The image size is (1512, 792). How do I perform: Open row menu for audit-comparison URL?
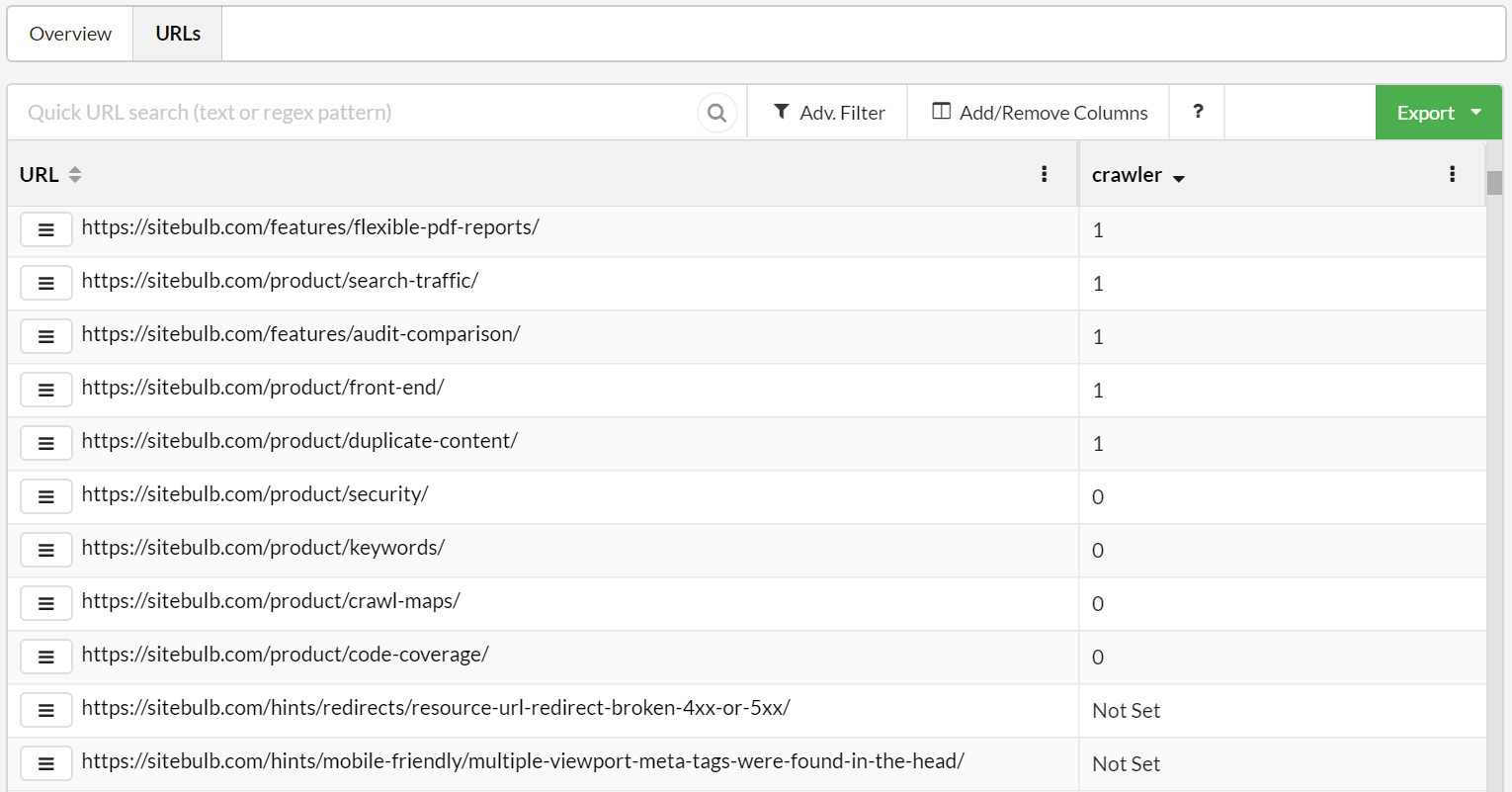click(46, 336)
